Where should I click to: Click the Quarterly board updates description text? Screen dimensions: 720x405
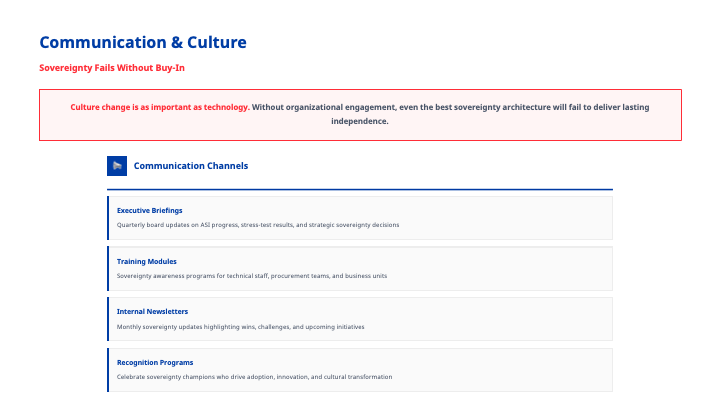pyautogui.click(x=258, y=225)
